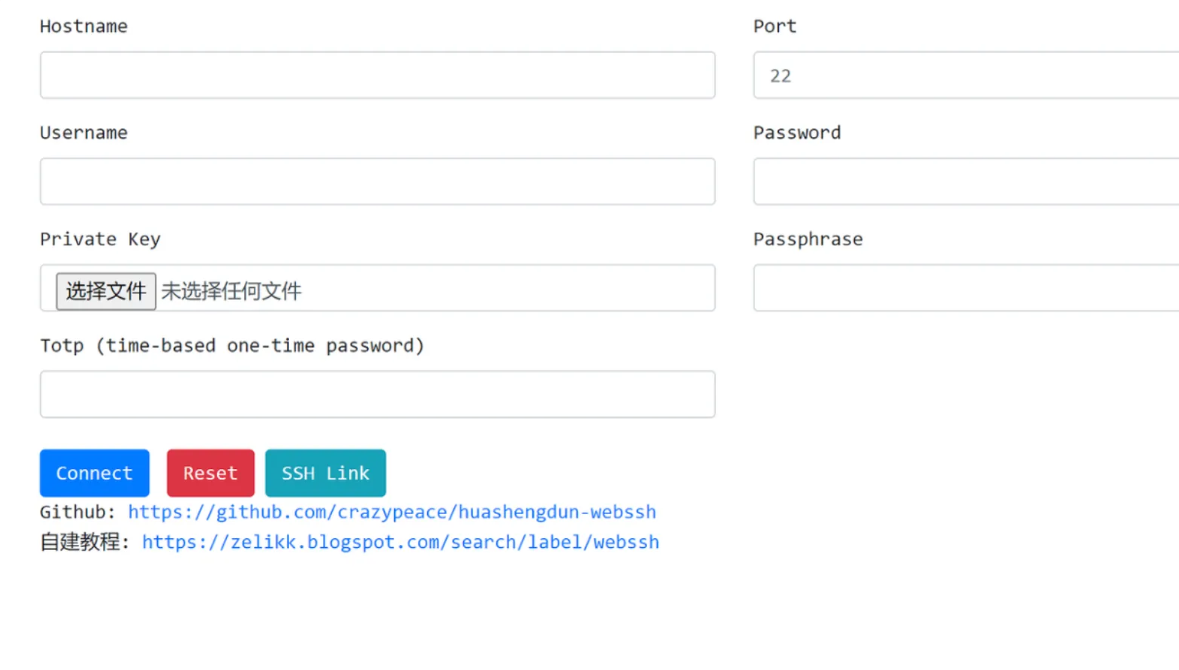1179x670 pixels.
Task: Click the Totp (time-based one-time password) label
Action: pos(232,346)
